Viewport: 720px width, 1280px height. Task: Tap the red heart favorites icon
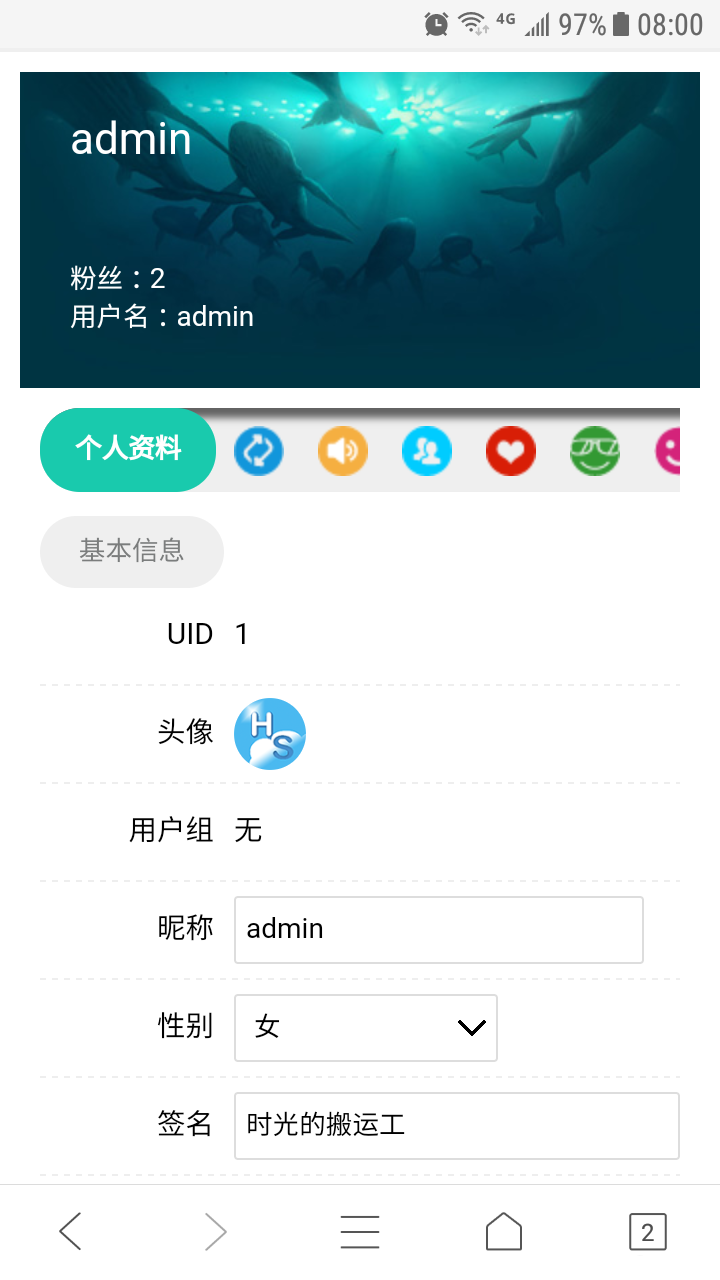[511, 451]
